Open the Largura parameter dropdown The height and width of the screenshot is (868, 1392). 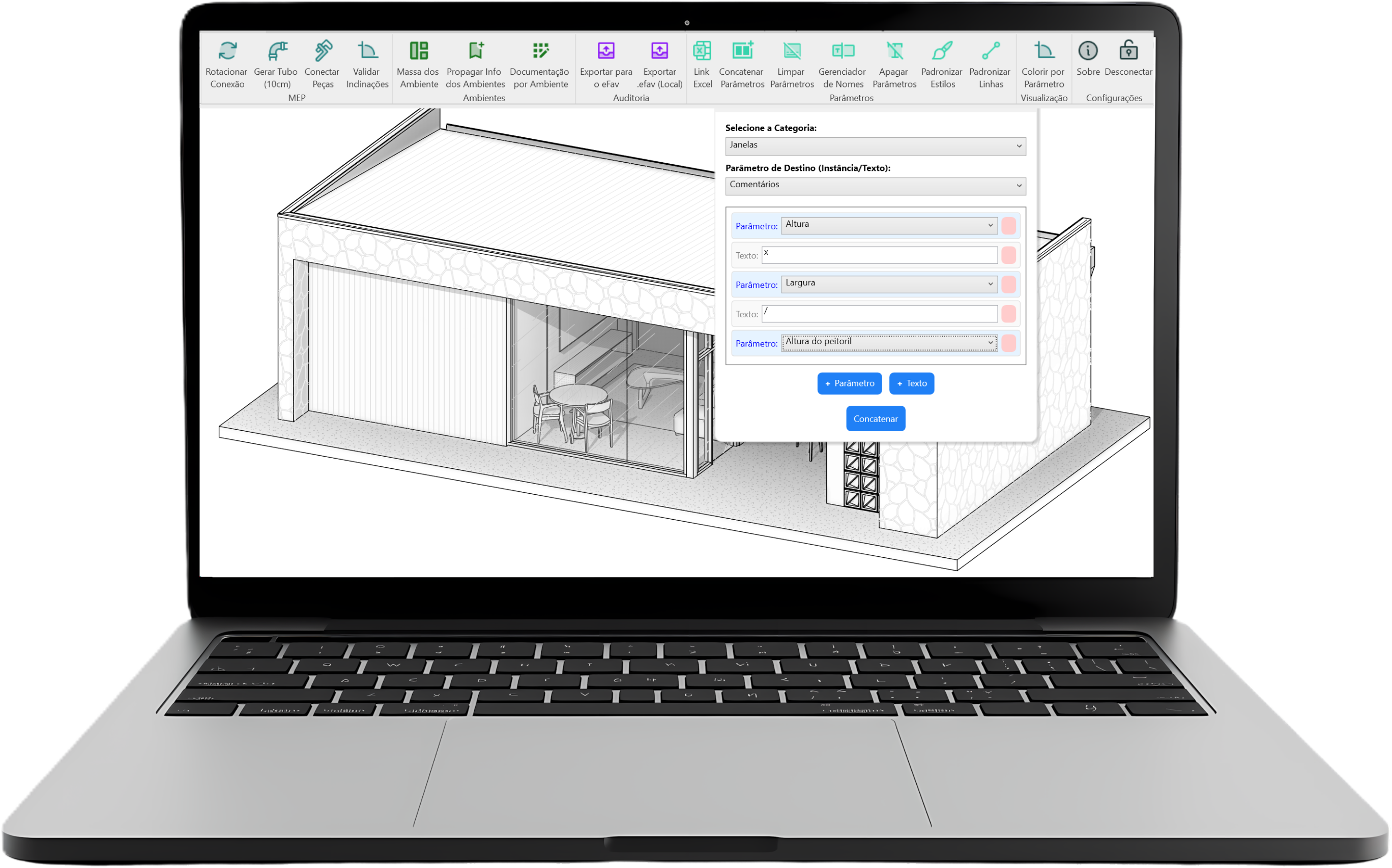point(889,284)
